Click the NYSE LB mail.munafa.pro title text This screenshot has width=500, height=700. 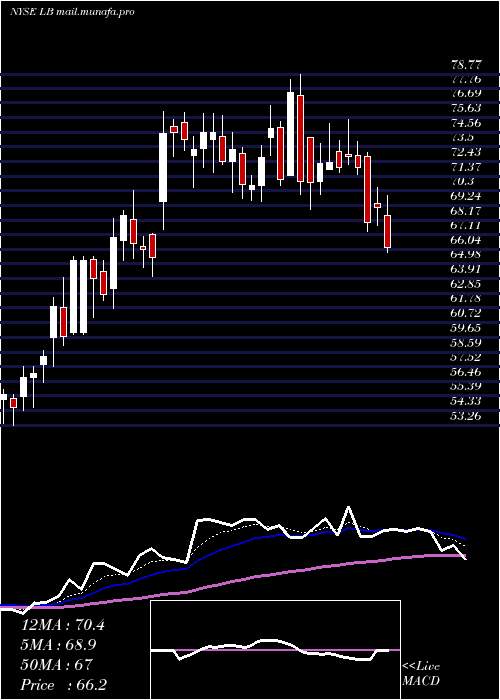click(72, 12)
